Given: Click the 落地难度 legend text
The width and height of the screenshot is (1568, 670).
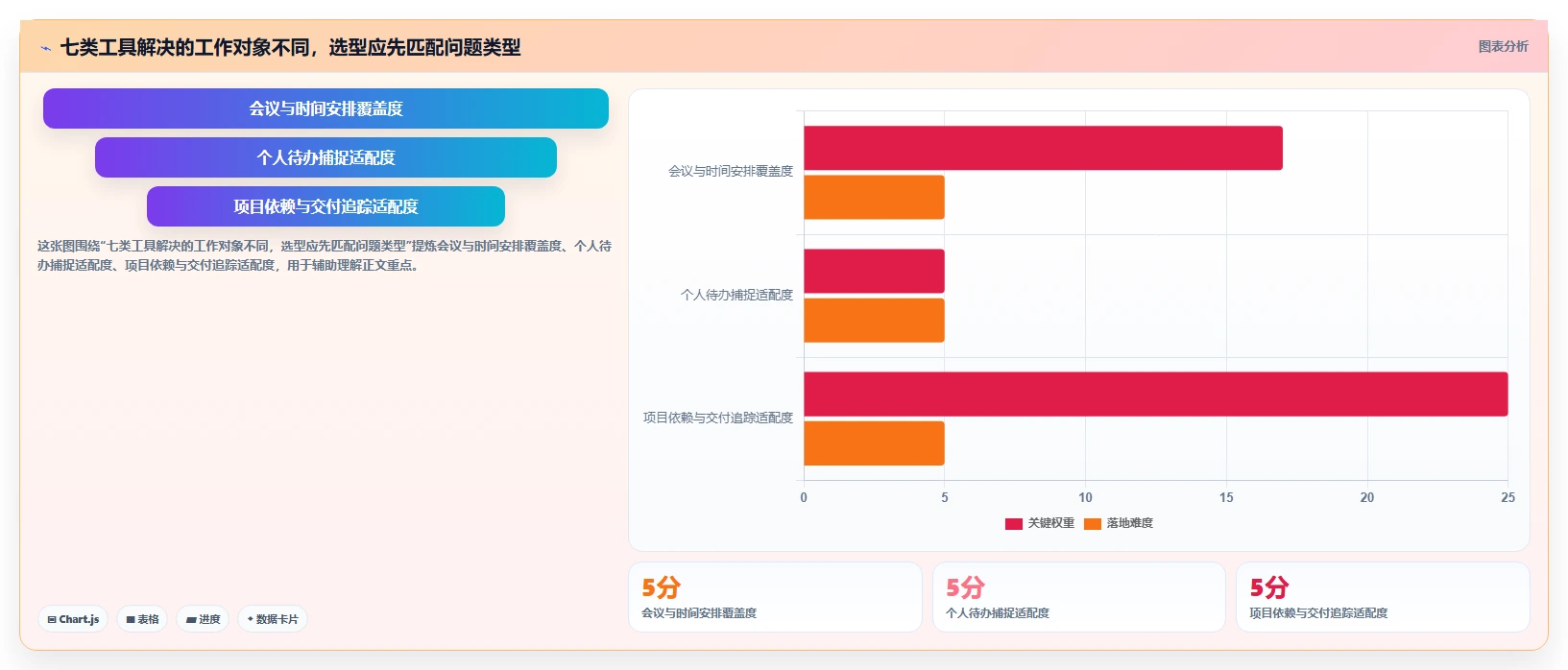Looking at the screenshot, I should coord(1130,523).
